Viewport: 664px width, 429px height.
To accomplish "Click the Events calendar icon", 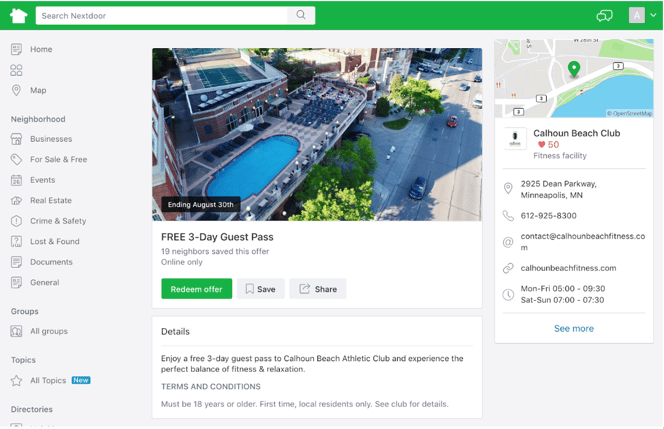I will coord(16,180).
